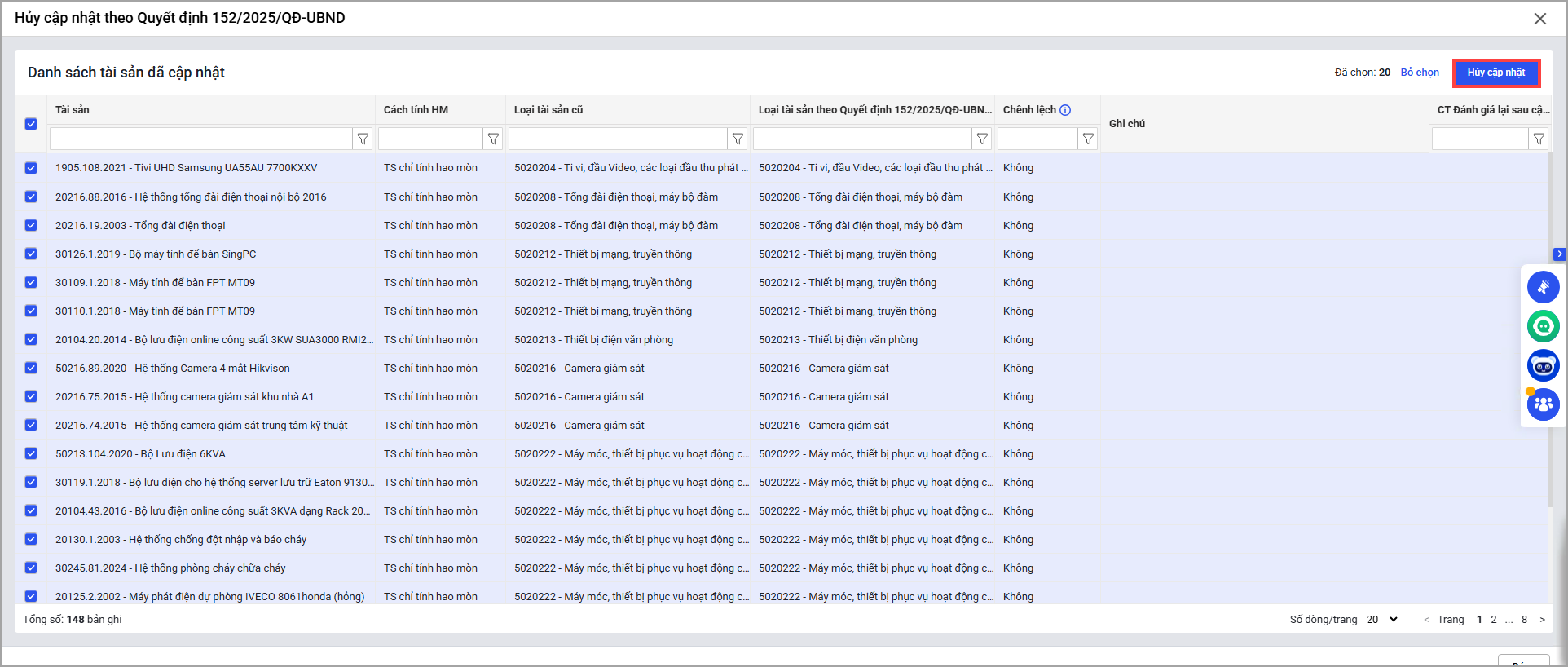Open the robot assistant floating icon

pos(1543,365)
